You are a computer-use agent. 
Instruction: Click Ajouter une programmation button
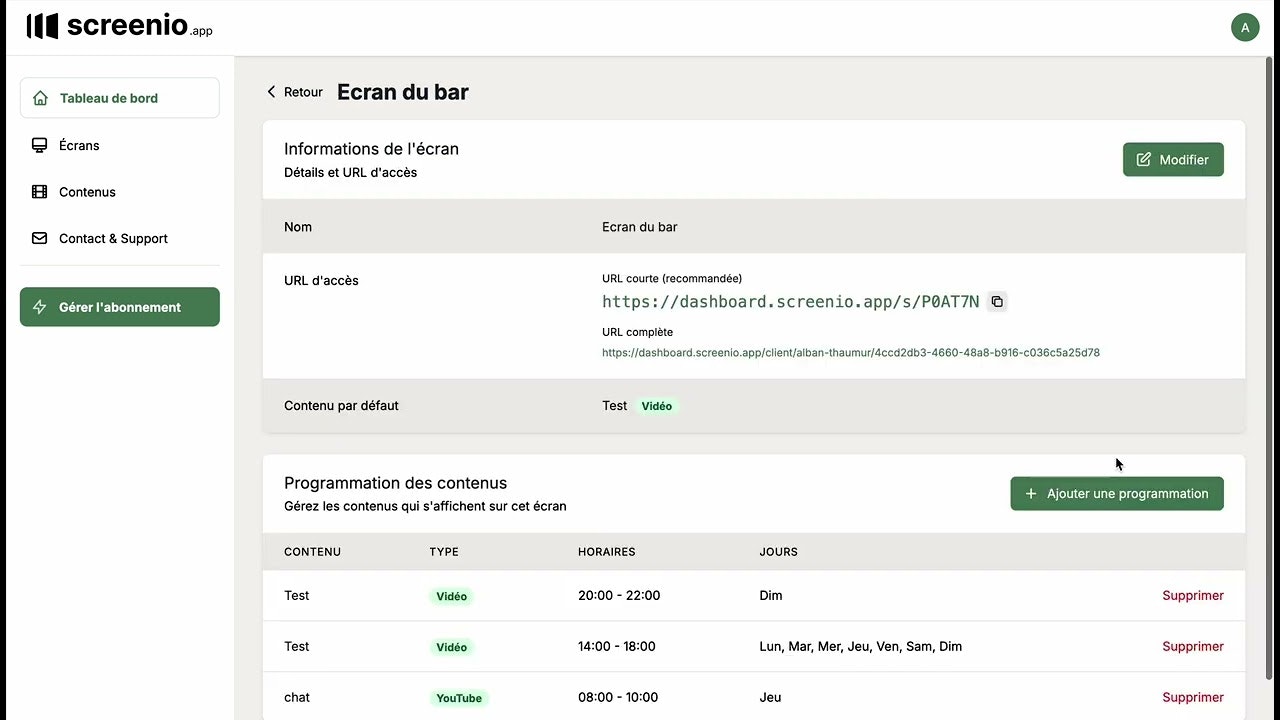[1117, 493]
